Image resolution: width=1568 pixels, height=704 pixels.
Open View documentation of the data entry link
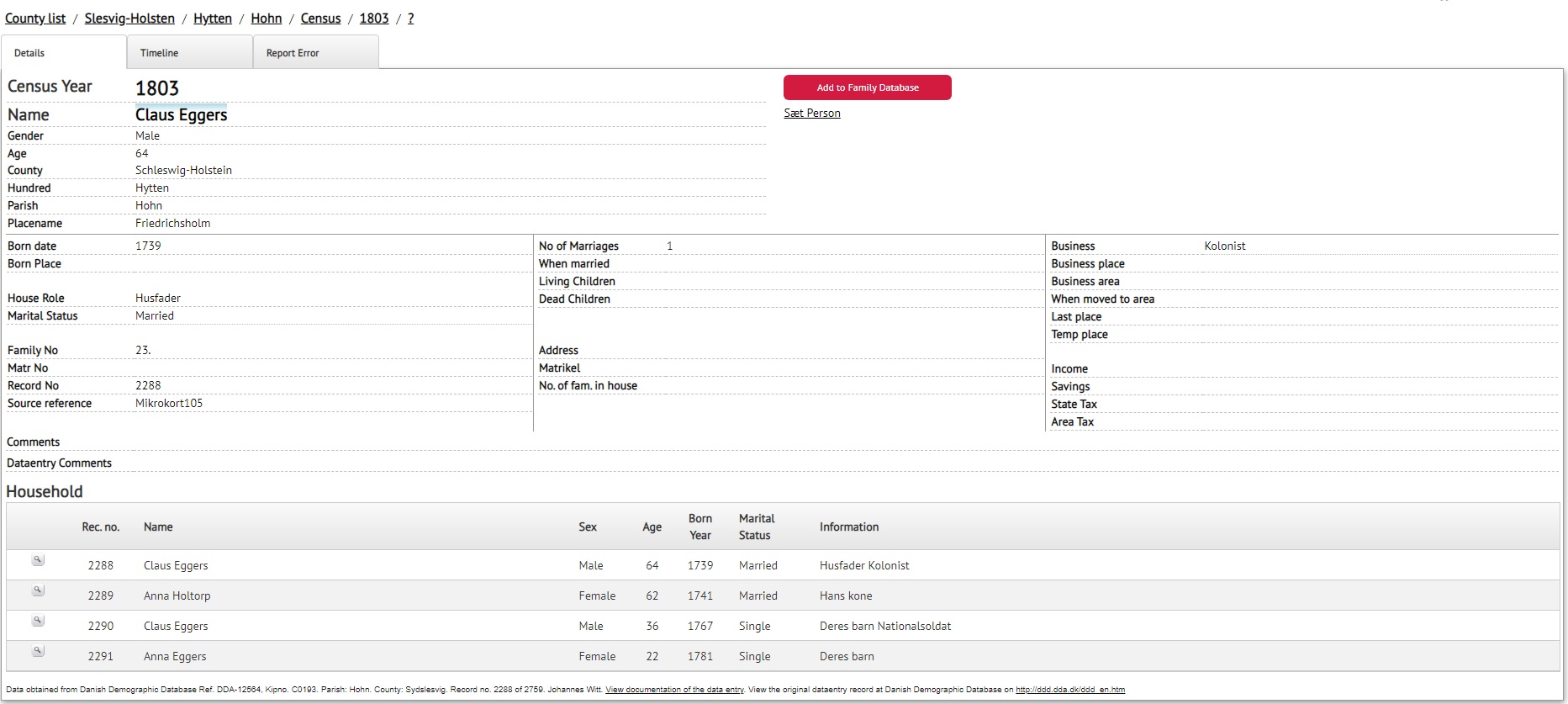(674, 690)
